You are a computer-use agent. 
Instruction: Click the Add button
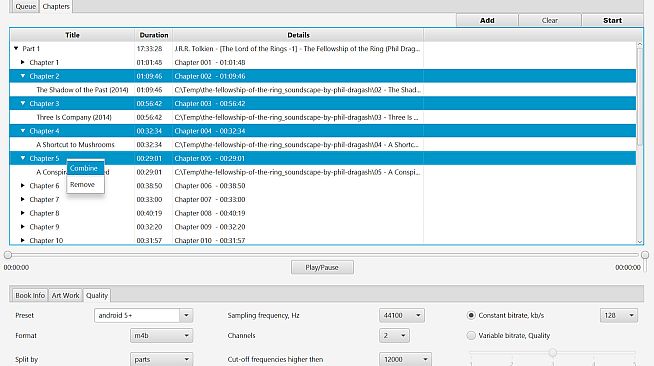coord(487,20)
